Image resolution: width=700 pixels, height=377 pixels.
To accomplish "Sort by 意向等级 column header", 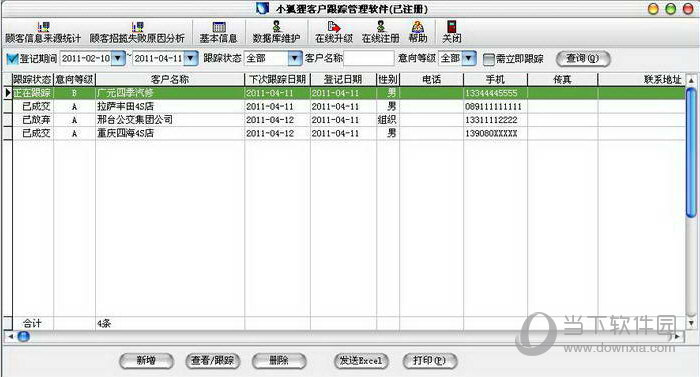I will [75, 80].
